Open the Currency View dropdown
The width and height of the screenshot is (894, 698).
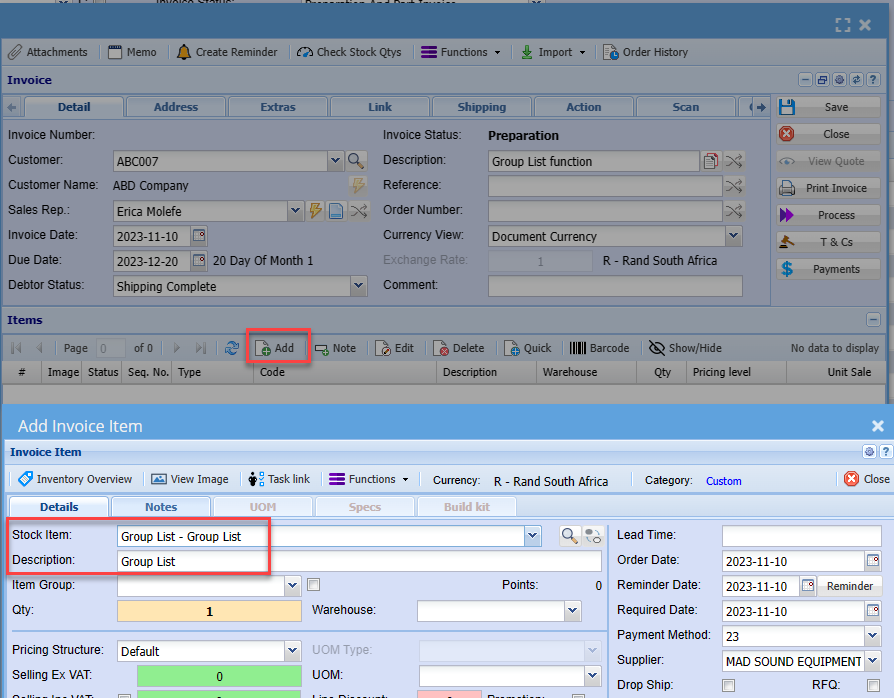[x=733, y=237]
